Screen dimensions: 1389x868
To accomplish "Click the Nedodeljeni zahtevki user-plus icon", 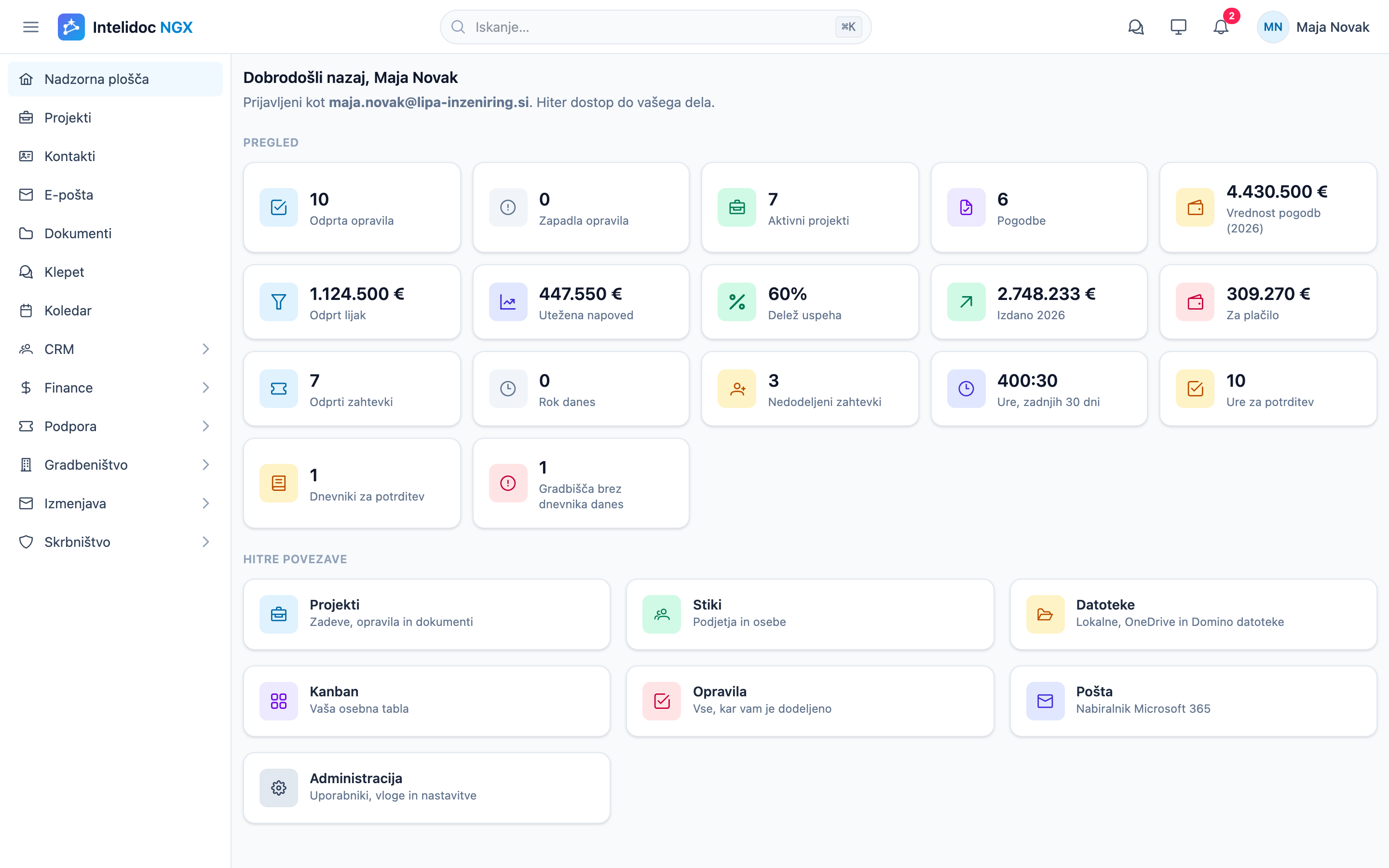I will click(x=736, y=389).
